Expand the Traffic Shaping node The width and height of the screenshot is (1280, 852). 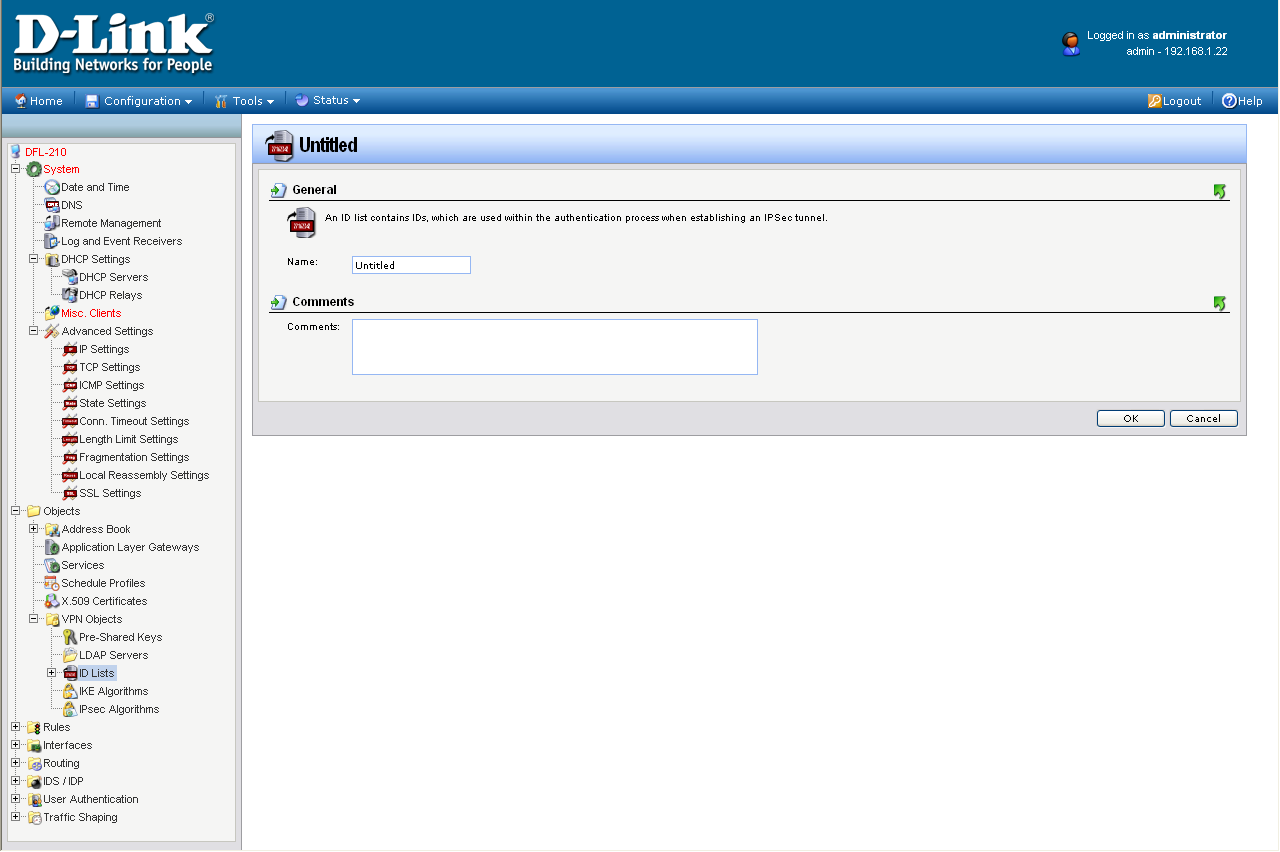tap(15, 817)
